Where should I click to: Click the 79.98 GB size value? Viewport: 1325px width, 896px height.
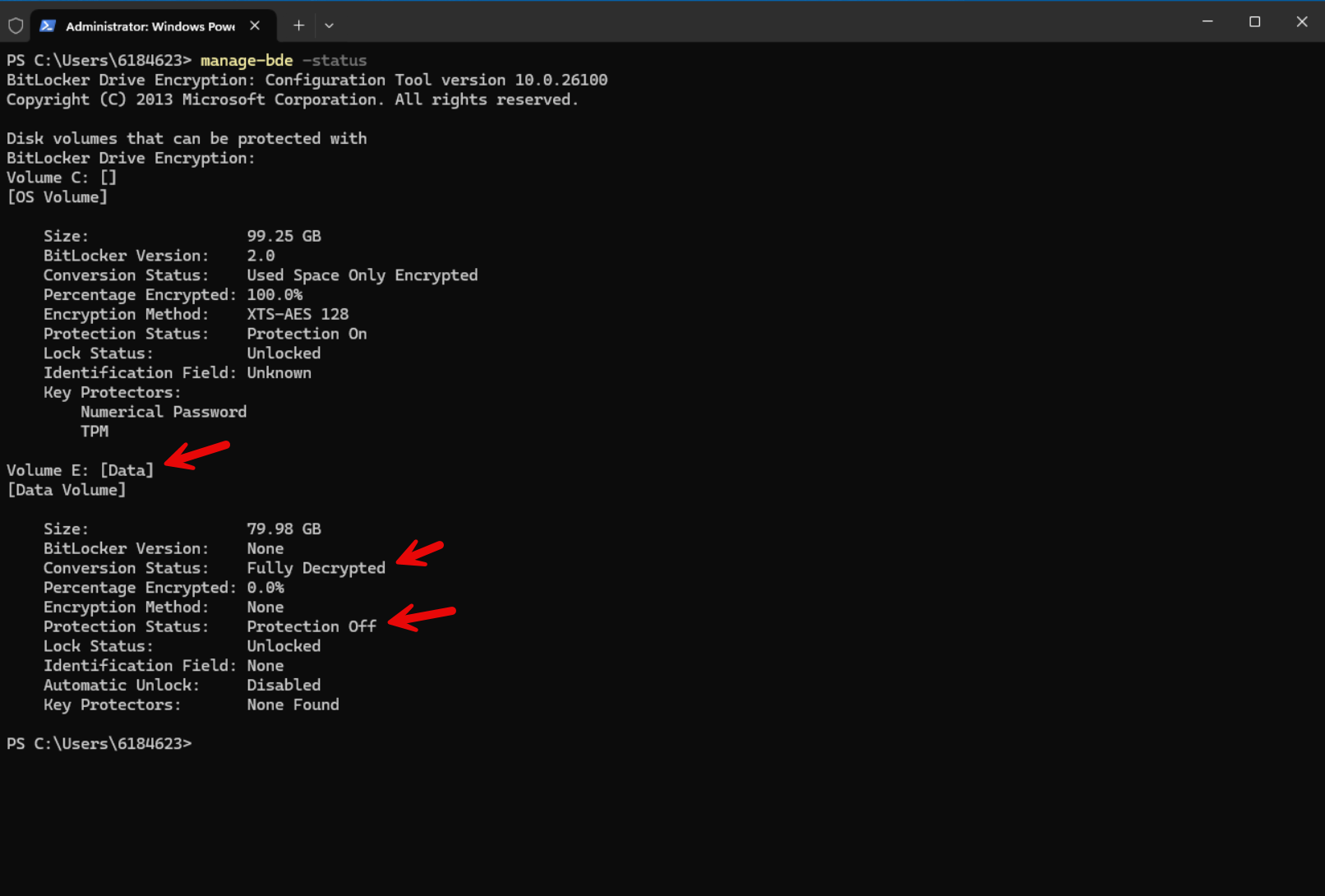(x=284, y=528)
